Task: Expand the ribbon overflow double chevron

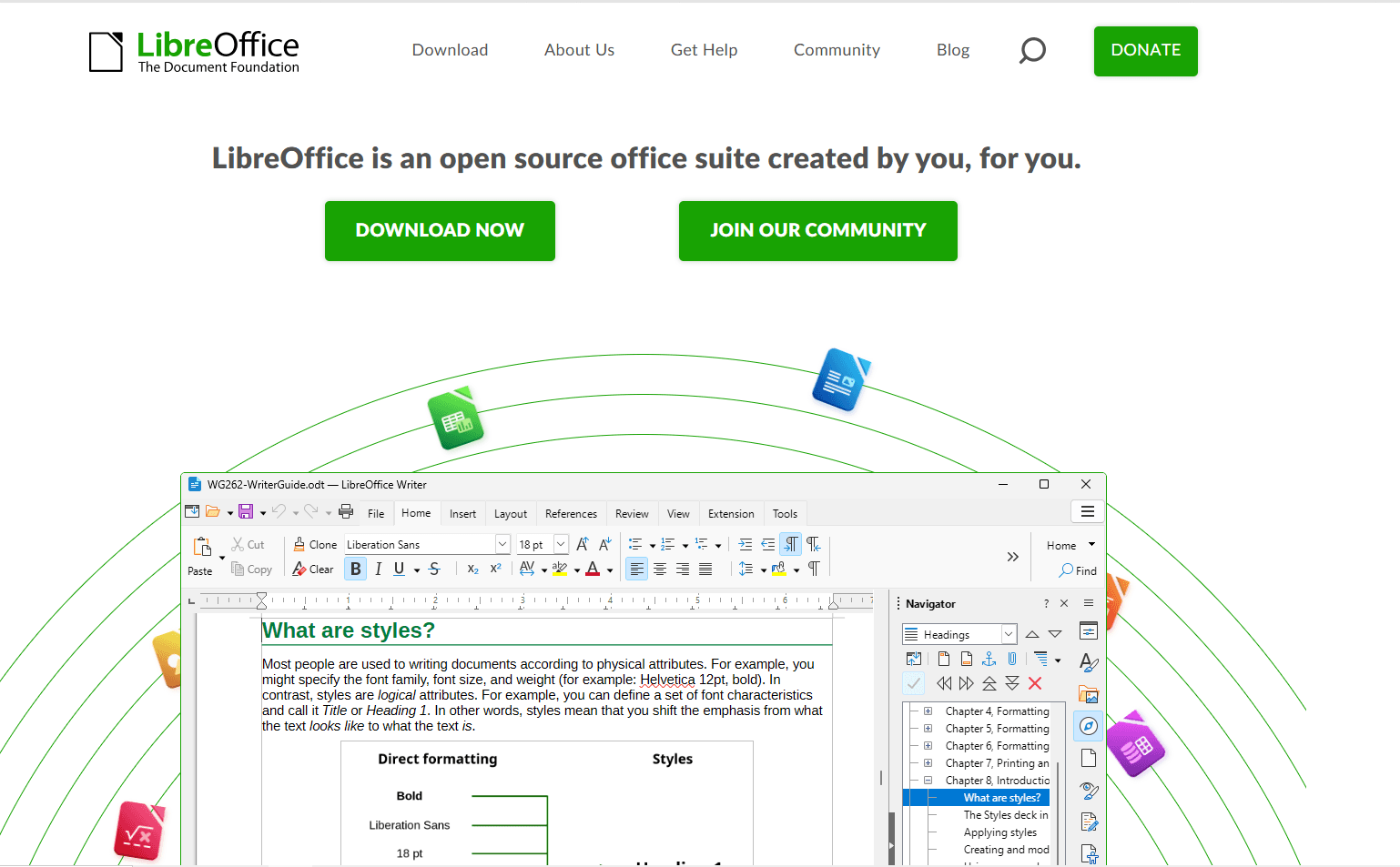Action: coord(1012,557)
